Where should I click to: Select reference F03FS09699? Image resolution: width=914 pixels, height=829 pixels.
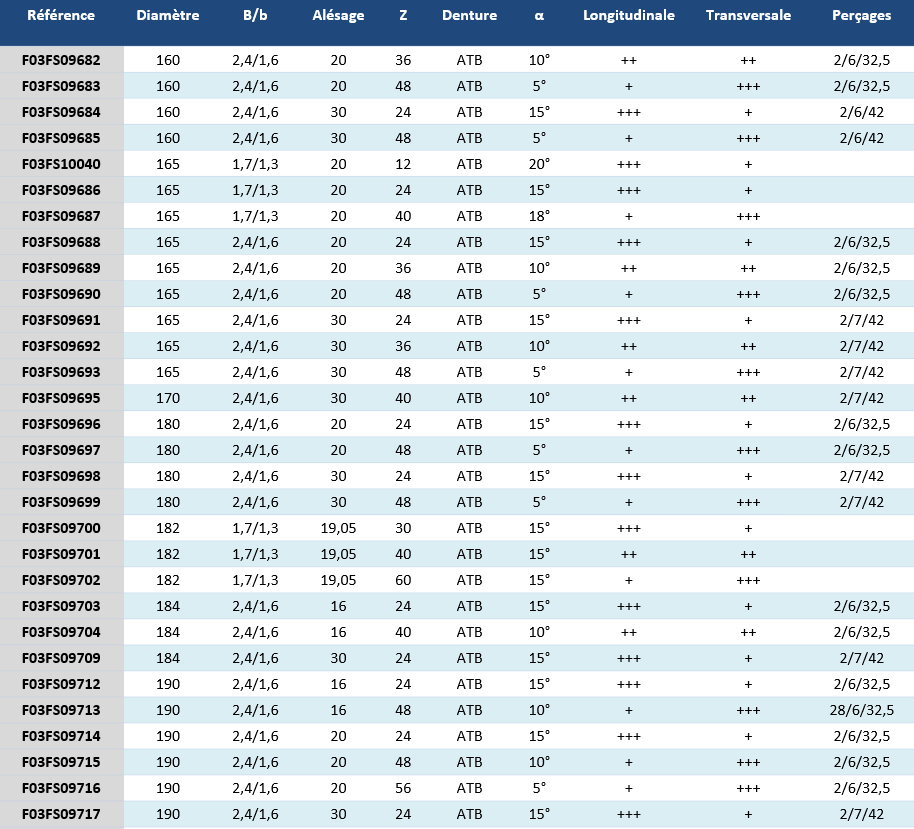tap(61, 502)
